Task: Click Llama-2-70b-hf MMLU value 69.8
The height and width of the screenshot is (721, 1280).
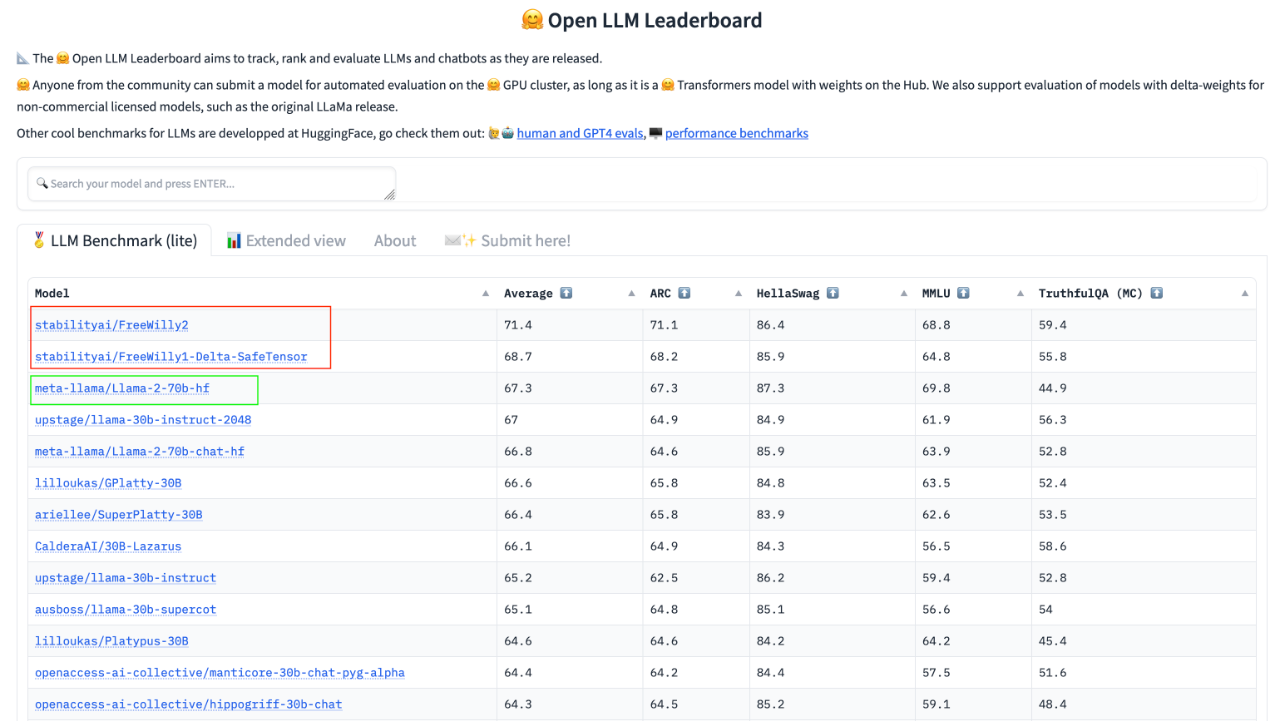Action: 936,388
